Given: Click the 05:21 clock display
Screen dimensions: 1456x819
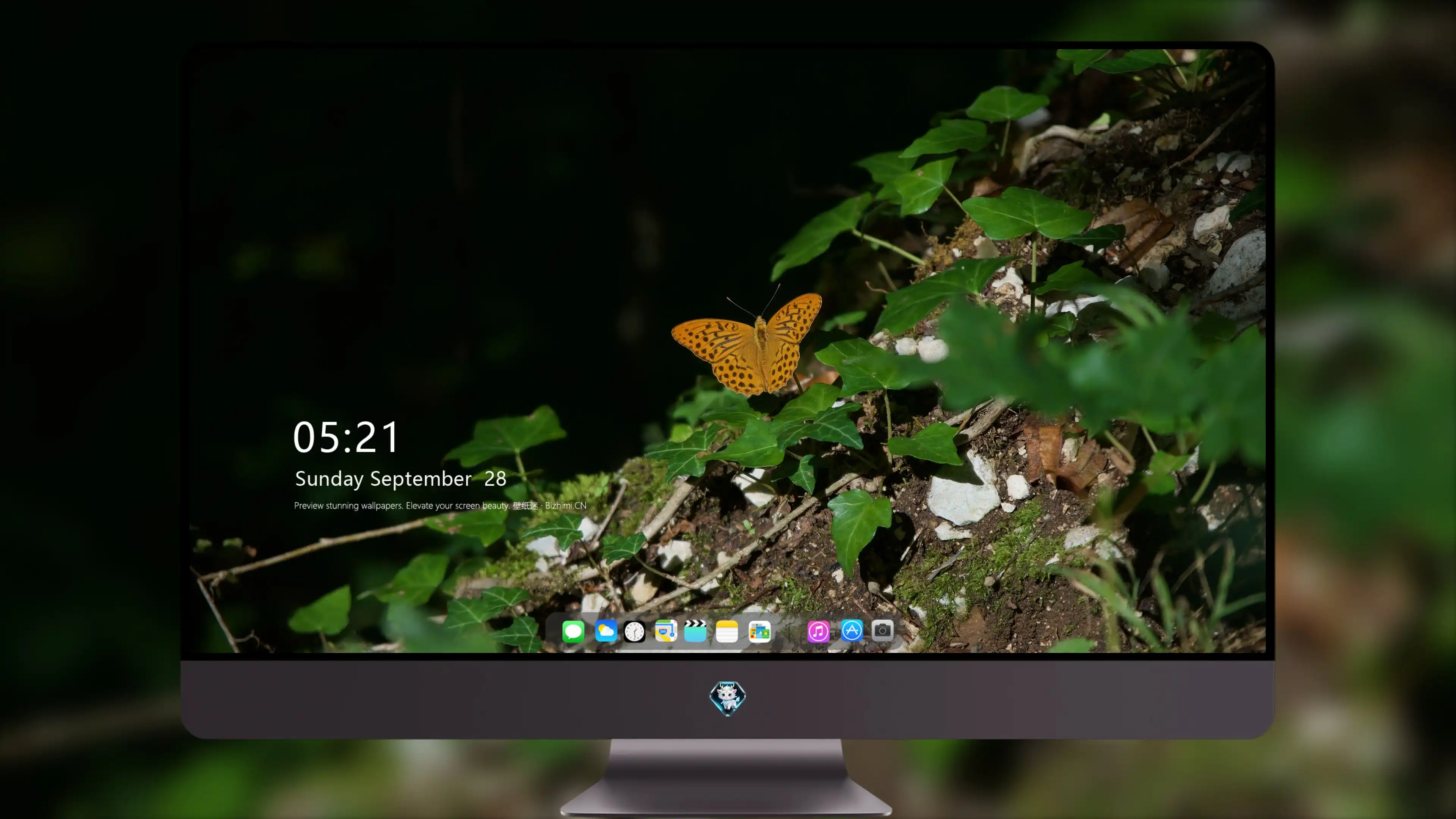Looking at the screenshot, I should (346, 438).
